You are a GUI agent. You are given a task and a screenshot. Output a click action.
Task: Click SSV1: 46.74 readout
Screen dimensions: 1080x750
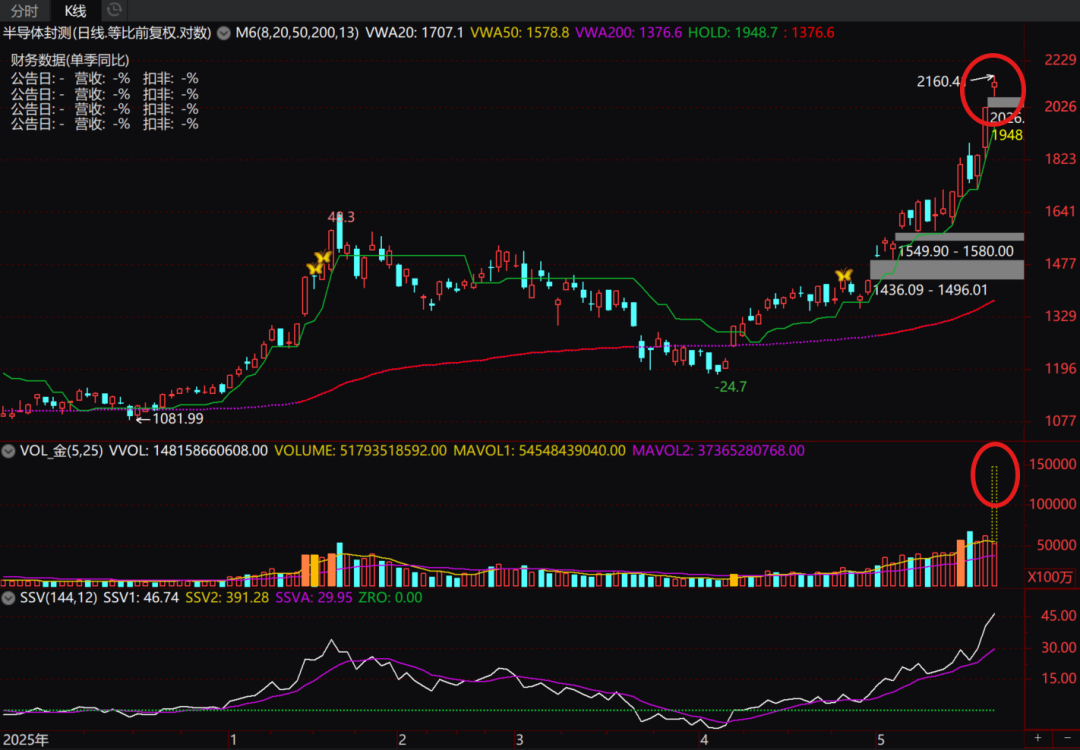141,597
